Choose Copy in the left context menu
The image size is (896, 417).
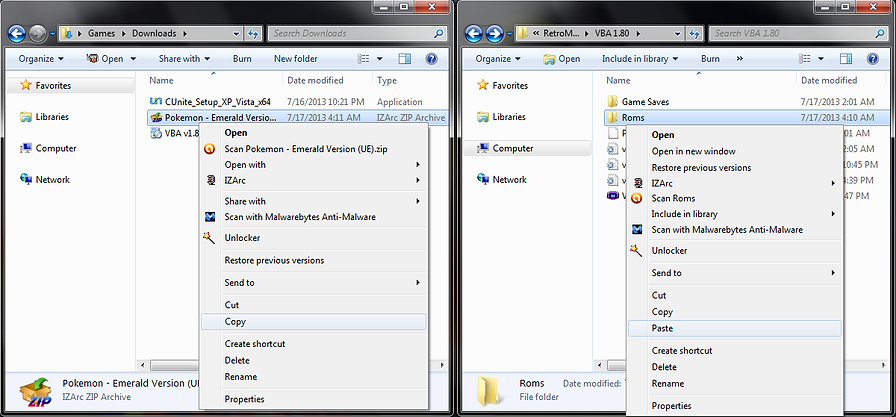point(314,322)
